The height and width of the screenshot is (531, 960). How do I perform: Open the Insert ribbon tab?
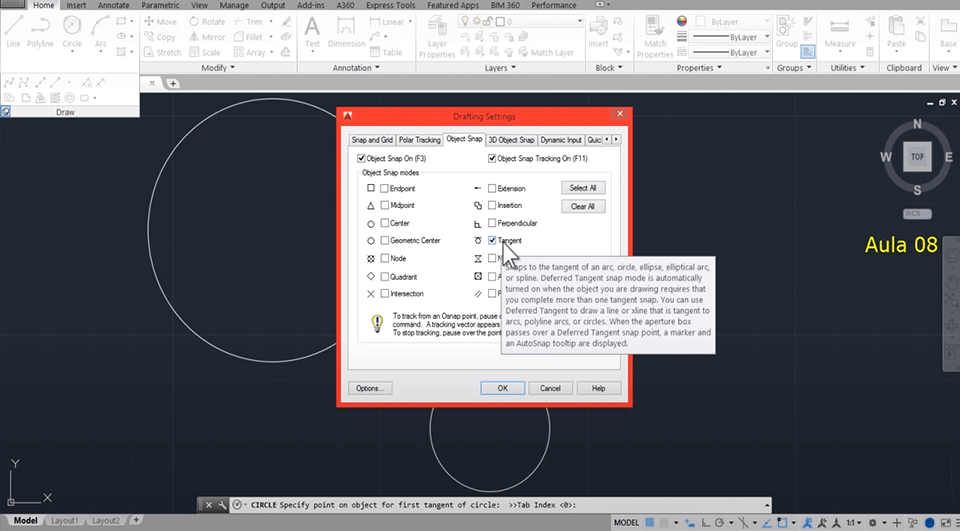coord(76,5)
